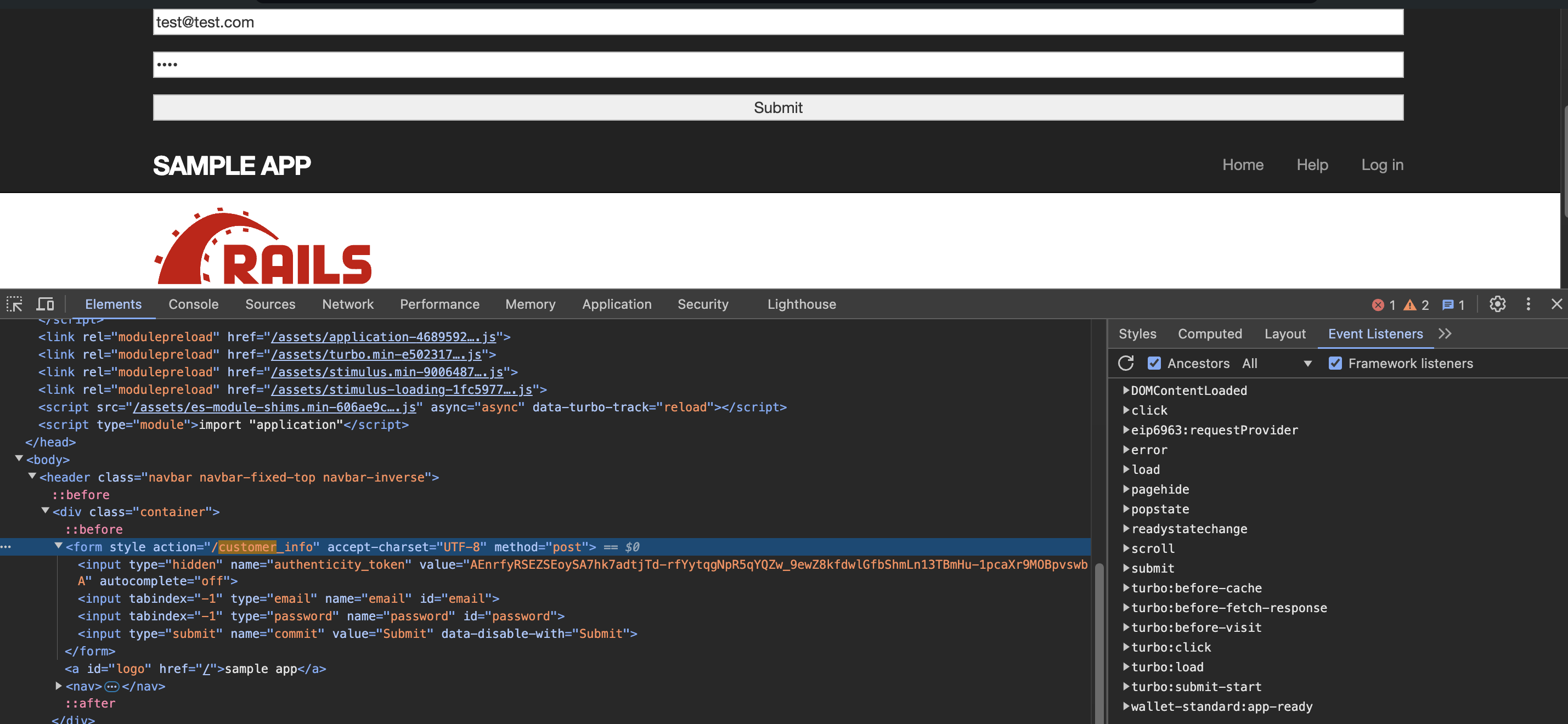Viewport: 1568px width, 724px height.
Task: Collapse the div container element node
Action: (45, 511)
